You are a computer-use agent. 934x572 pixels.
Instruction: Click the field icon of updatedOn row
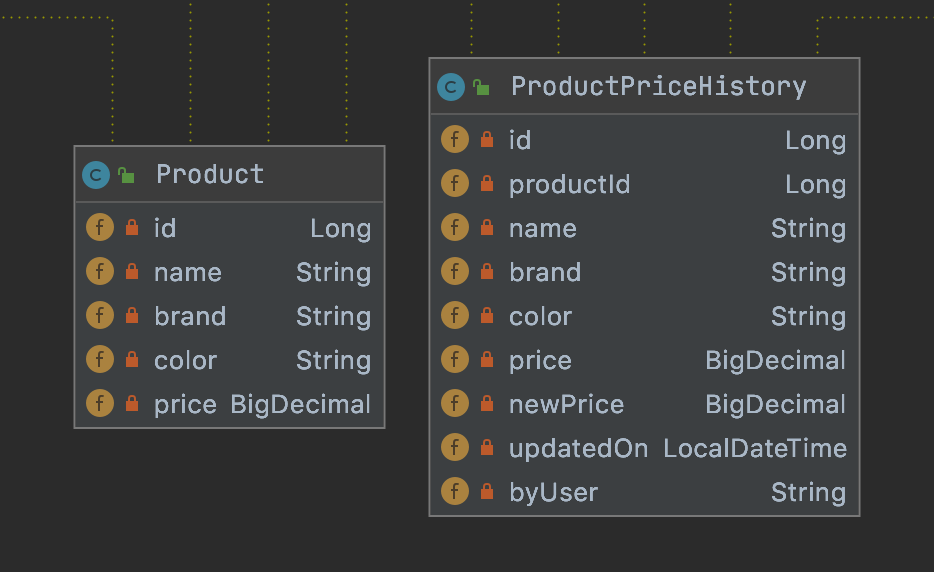[x=455, y=448]
